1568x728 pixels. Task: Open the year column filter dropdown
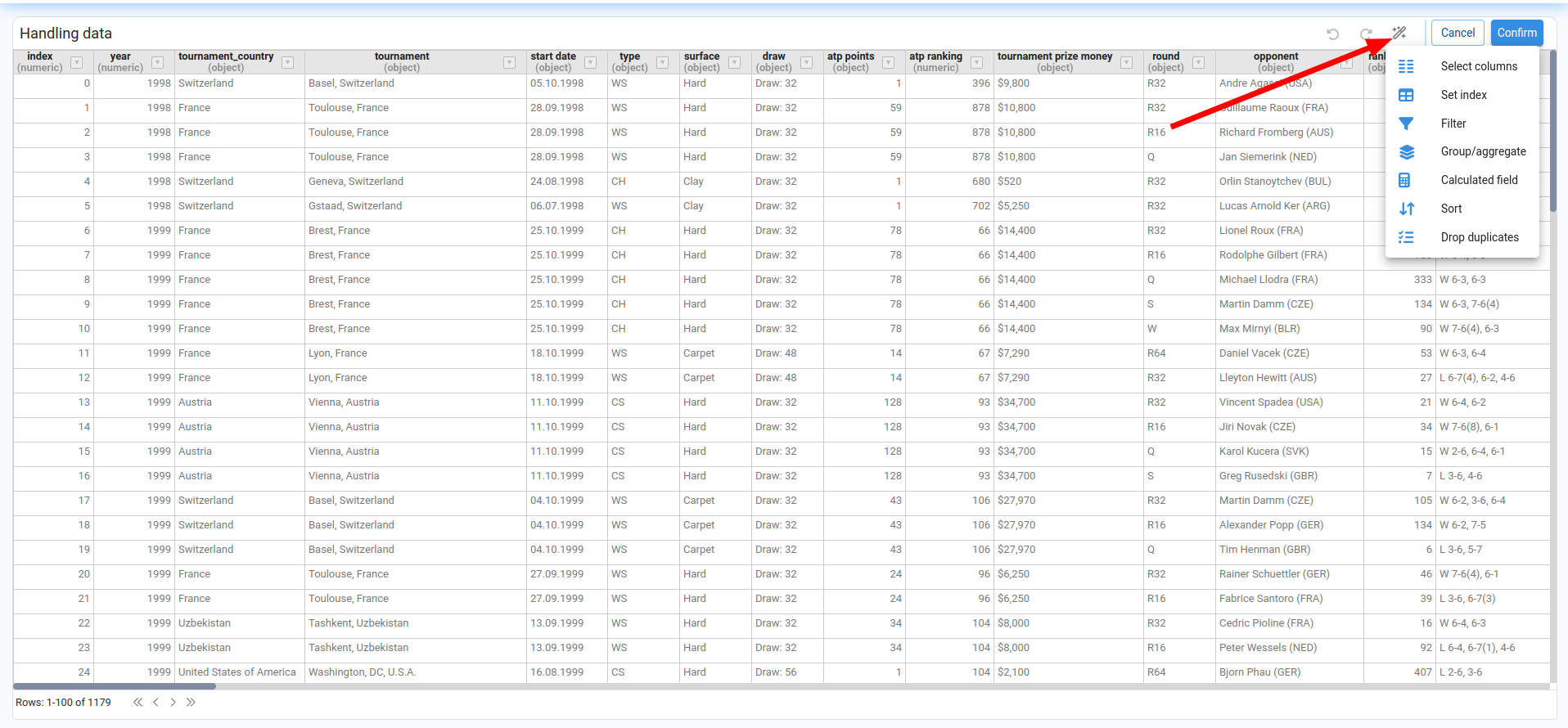point(158,62)
